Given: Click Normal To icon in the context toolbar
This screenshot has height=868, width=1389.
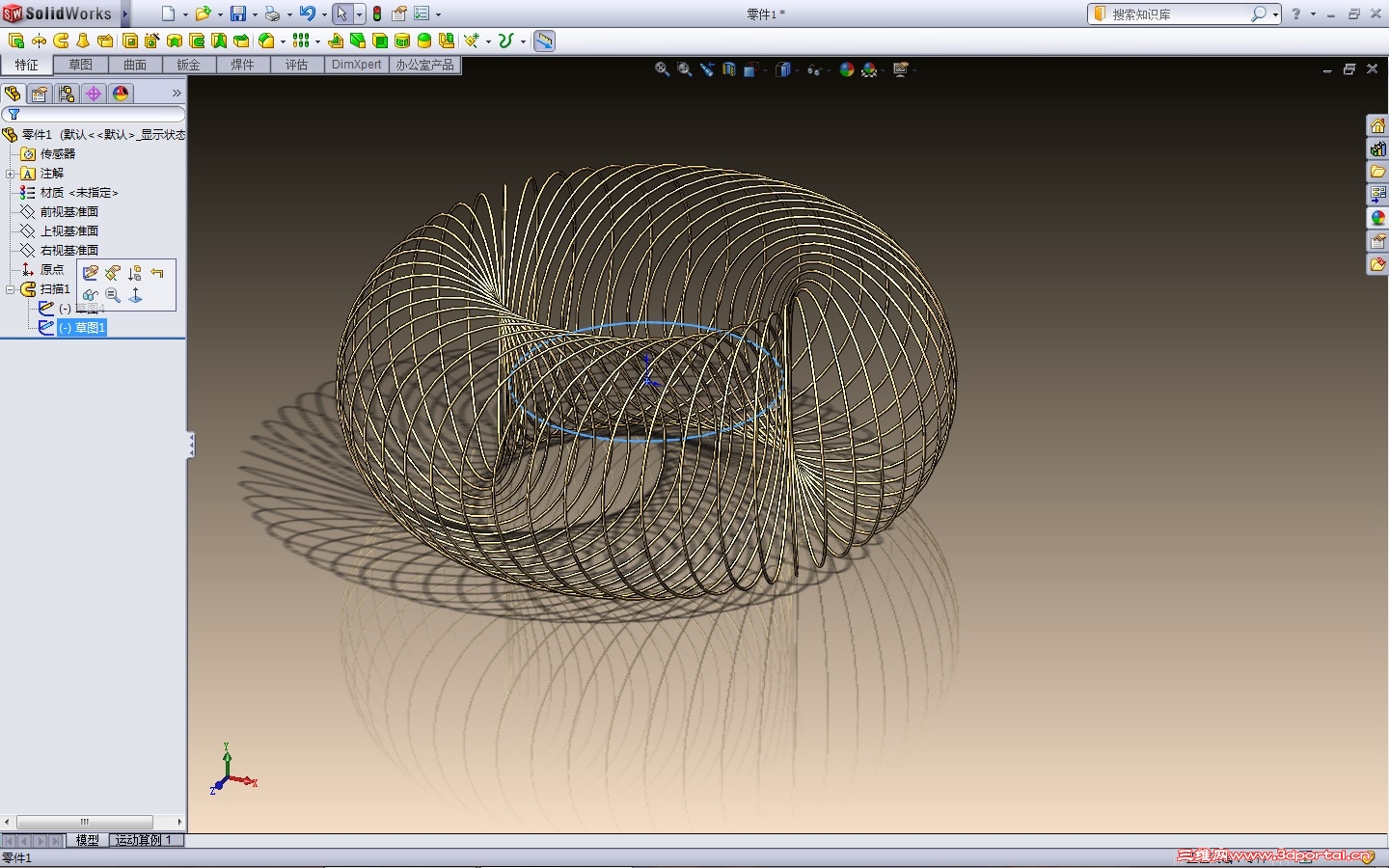Looking at the screenshot, I should point(135,295).
